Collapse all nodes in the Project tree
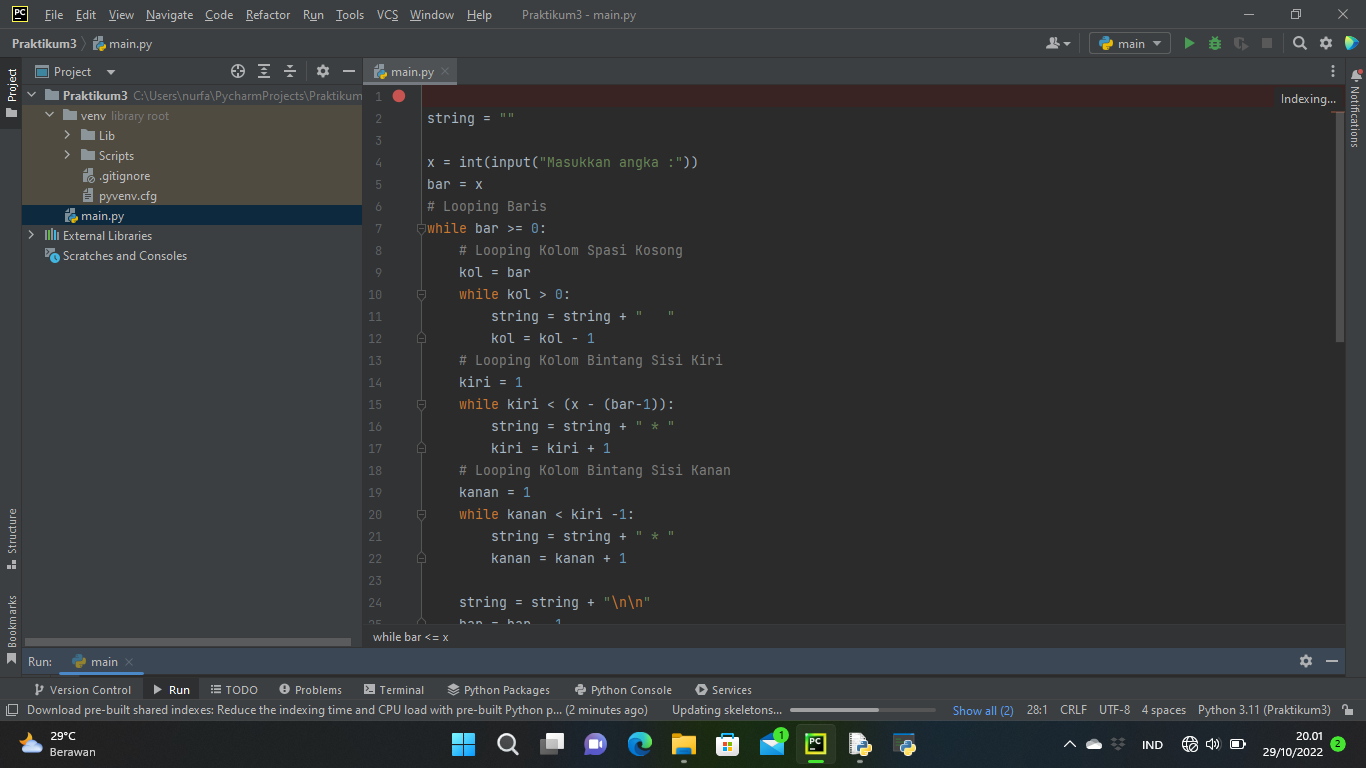Viewport: 1366px width, 768px height. click(x=290, y=71)
